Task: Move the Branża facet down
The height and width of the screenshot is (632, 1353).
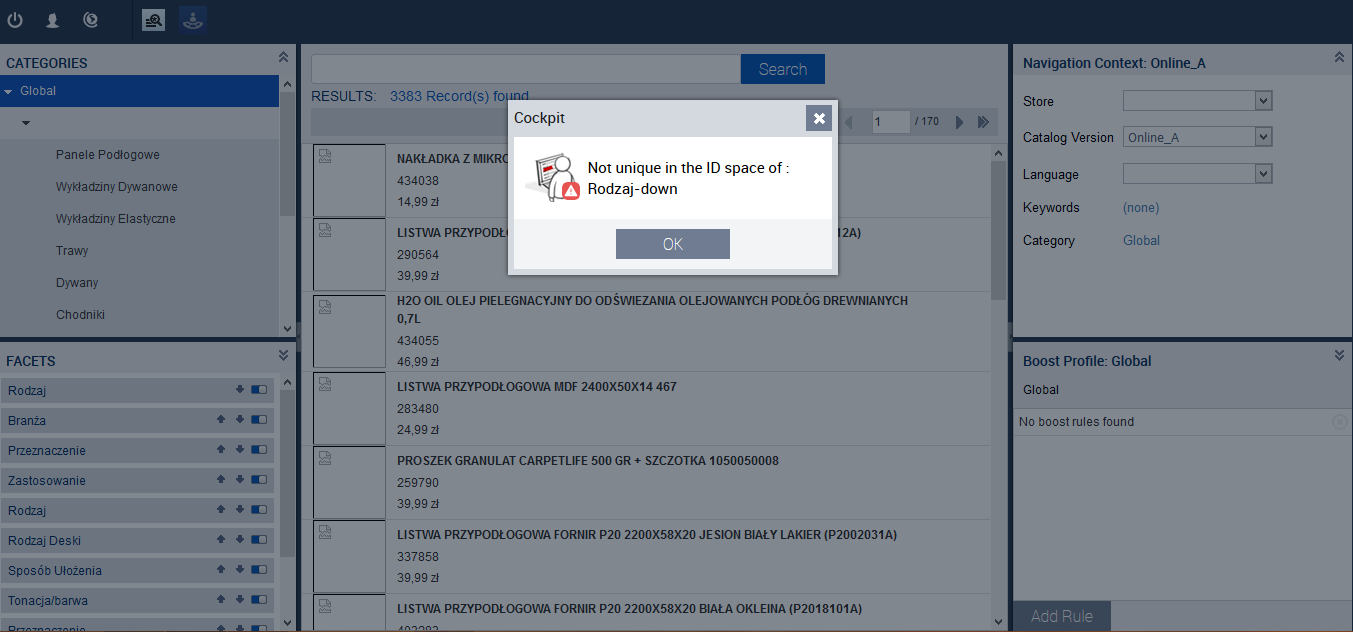Action: pos(240,420)
